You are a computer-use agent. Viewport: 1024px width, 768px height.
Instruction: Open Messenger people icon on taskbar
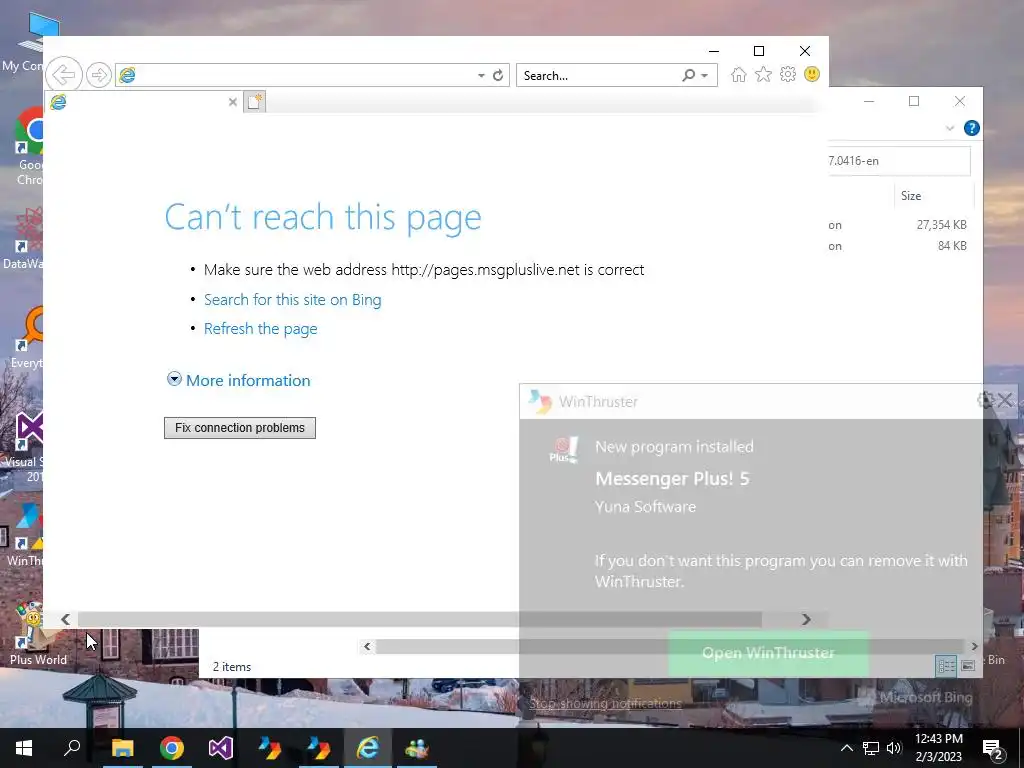417,748
